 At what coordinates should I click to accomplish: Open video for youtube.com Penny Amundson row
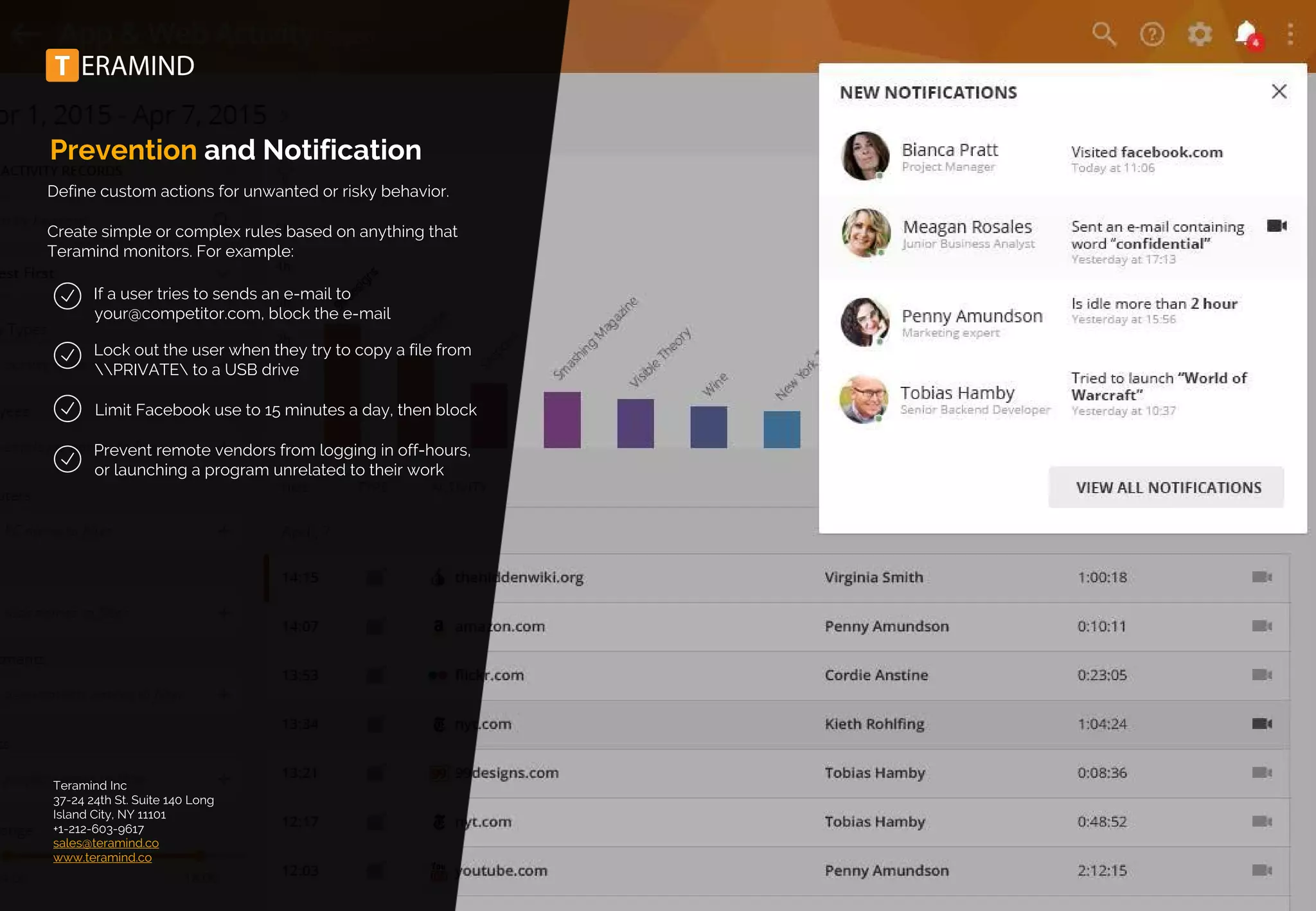(x=1261, y=870)
